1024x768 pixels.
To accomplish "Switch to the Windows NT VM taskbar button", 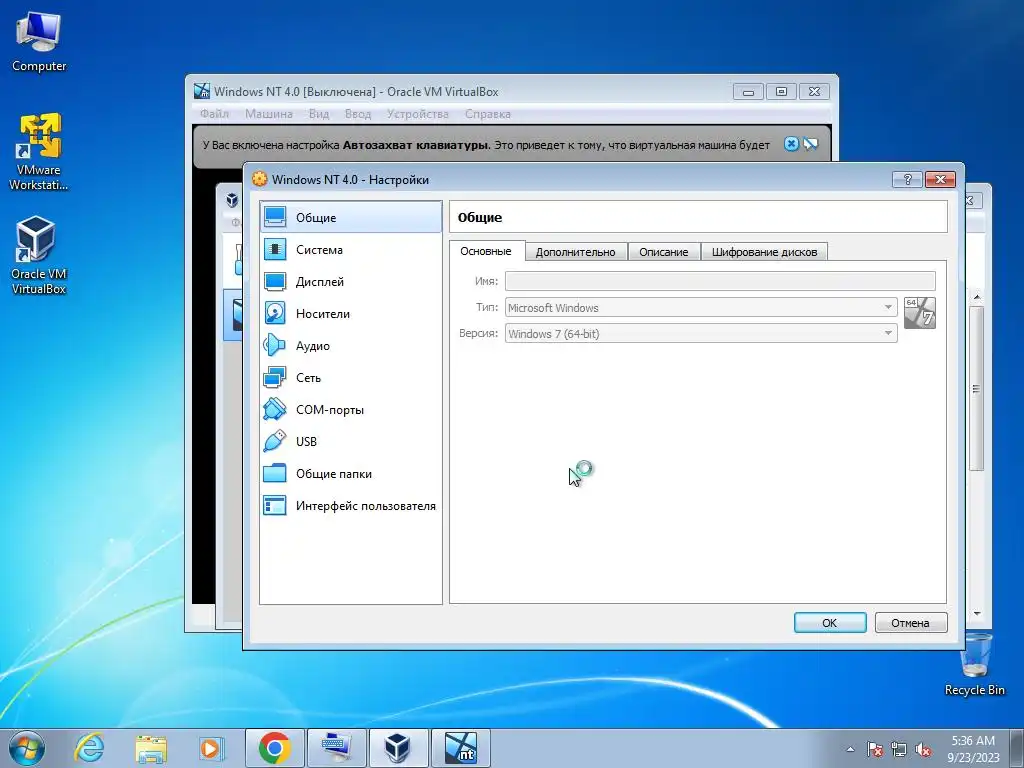I will pos(460,748).
